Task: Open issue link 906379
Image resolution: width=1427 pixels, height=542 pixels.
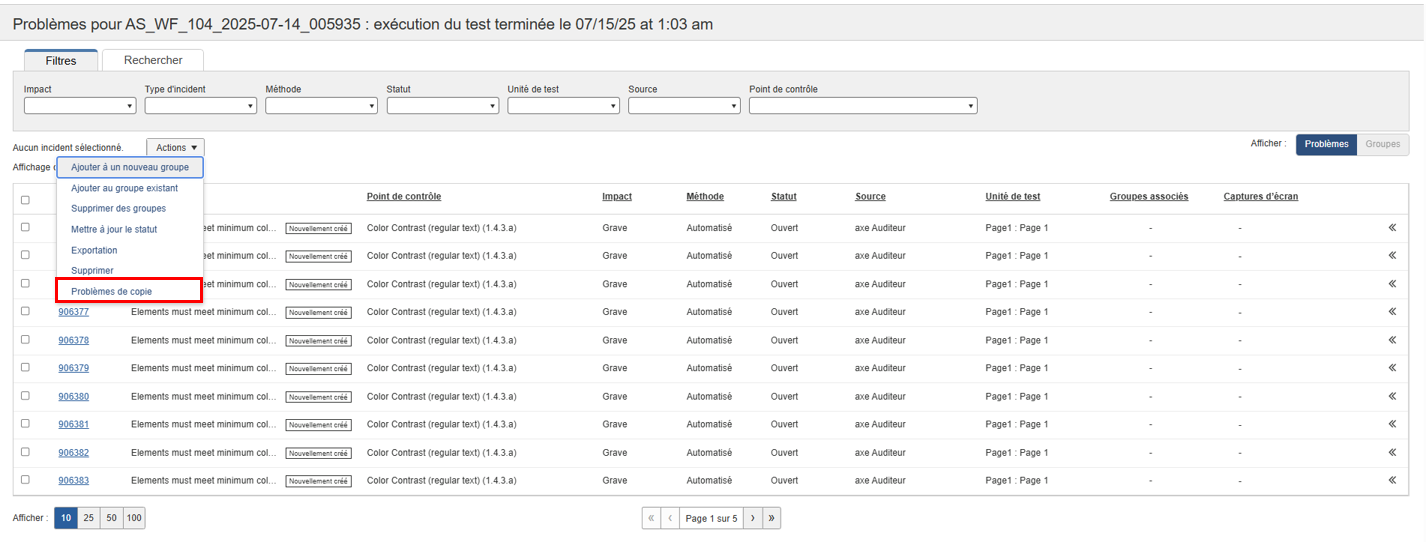Action: (x=73, y=368)
